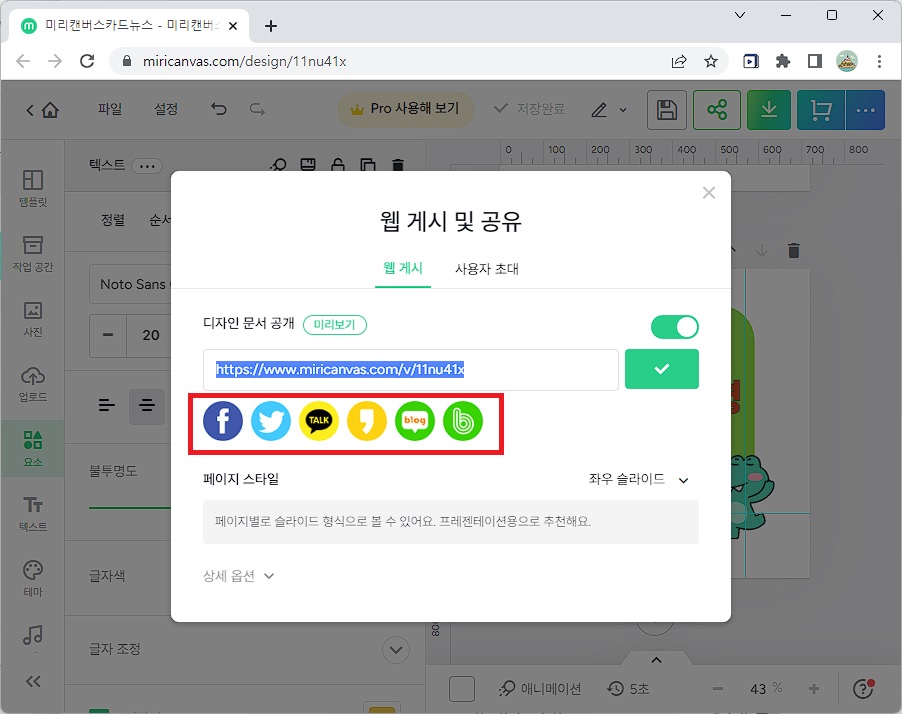Image resolution: width=902 pixels, height=714 pixels.
Task: Share to Naver Band icon
Action: 463,421
